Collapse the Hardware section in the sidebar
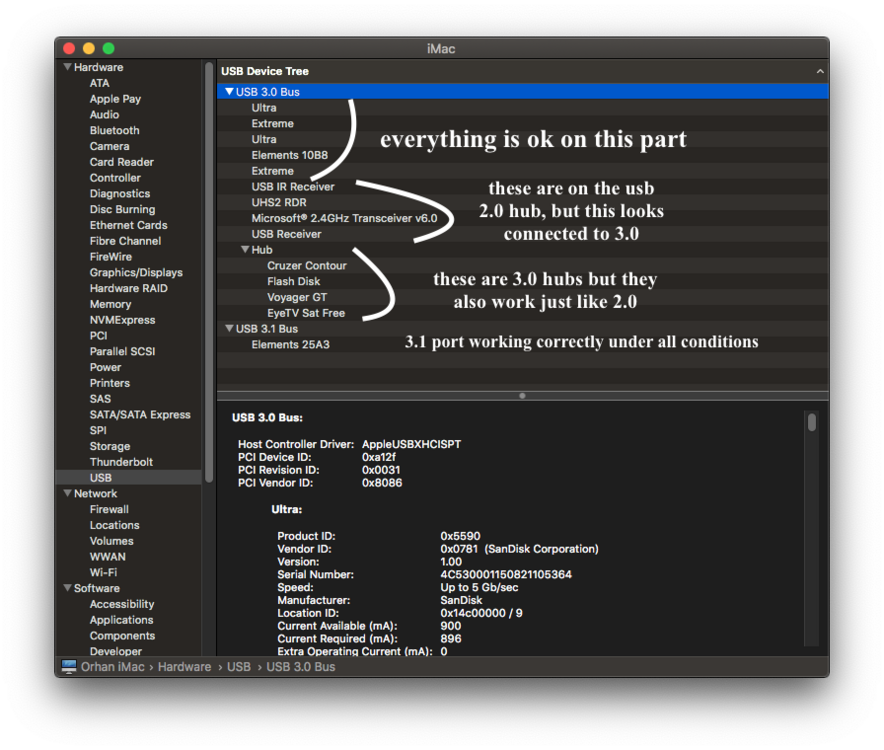 click(66, 67)
